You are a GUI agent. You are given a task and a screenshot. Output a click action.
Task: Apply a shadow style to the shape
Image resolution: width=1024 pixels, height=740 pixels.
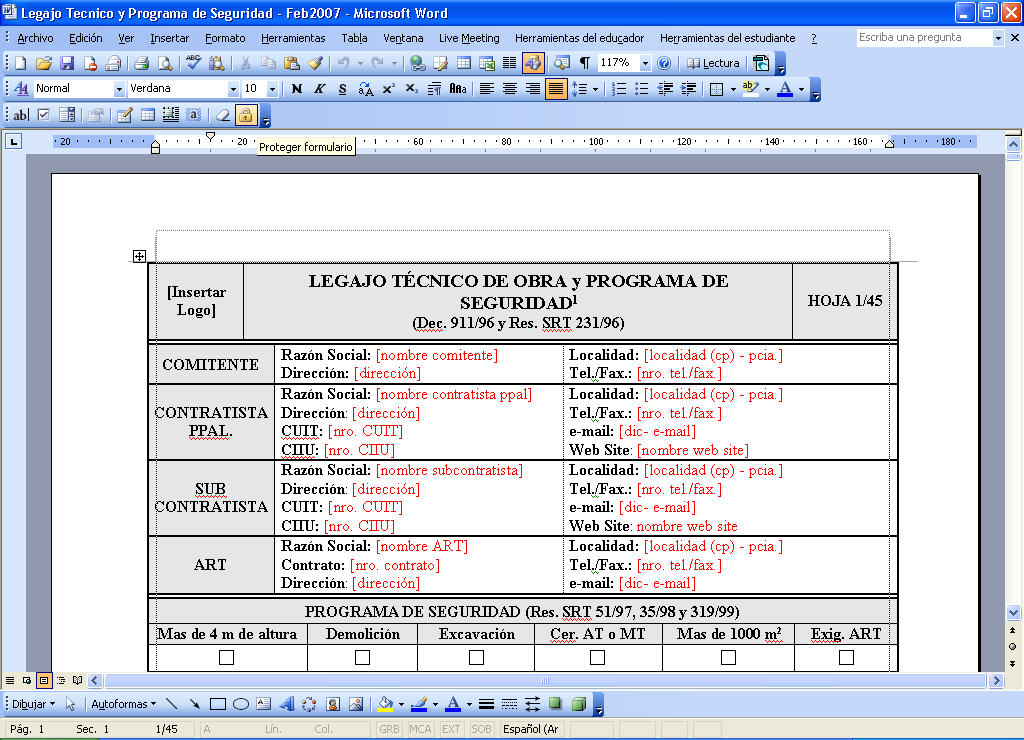click(x=555, y=704)
